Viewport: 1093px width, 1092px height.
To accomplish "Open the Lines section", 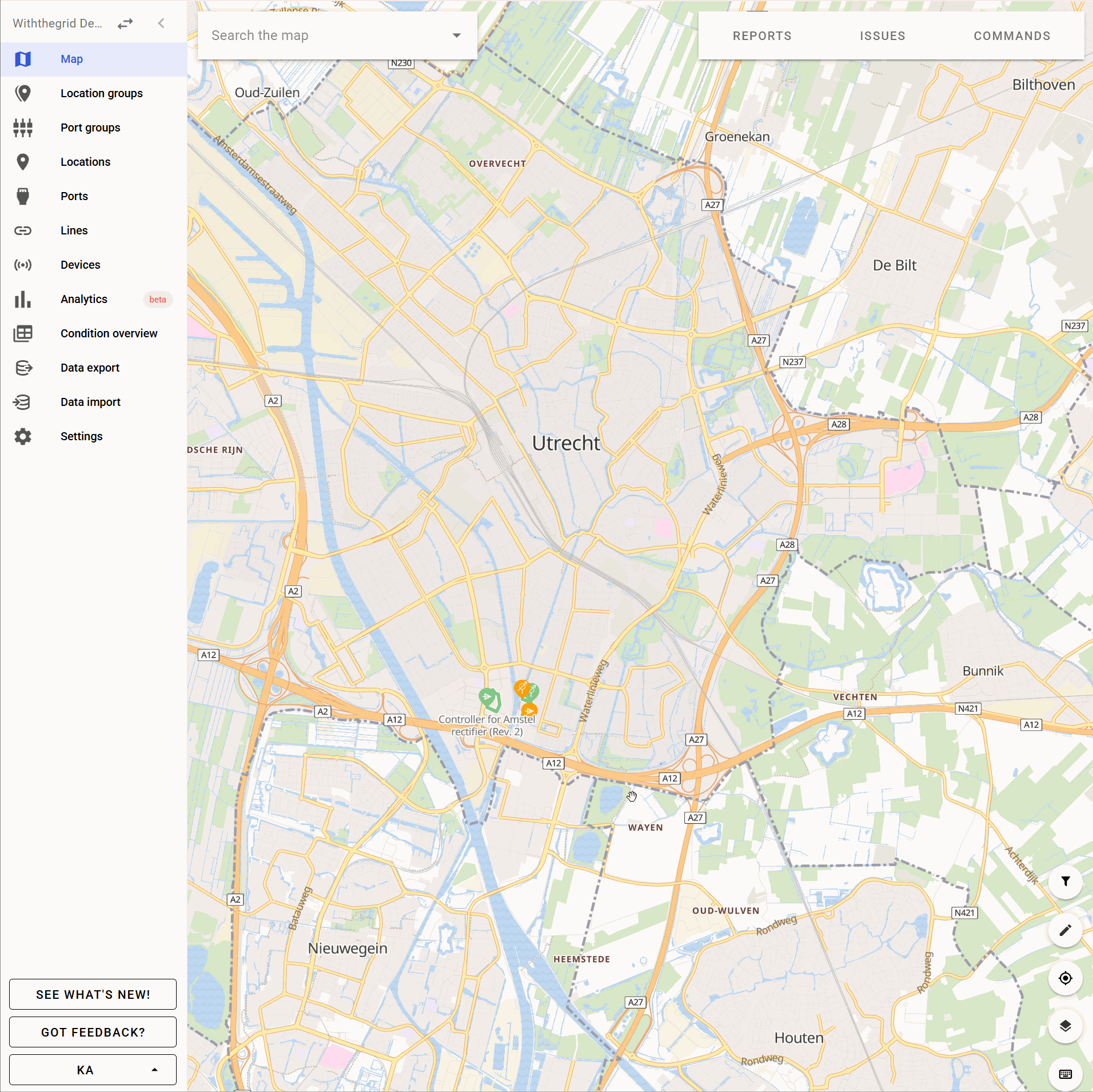I will 74,230.
